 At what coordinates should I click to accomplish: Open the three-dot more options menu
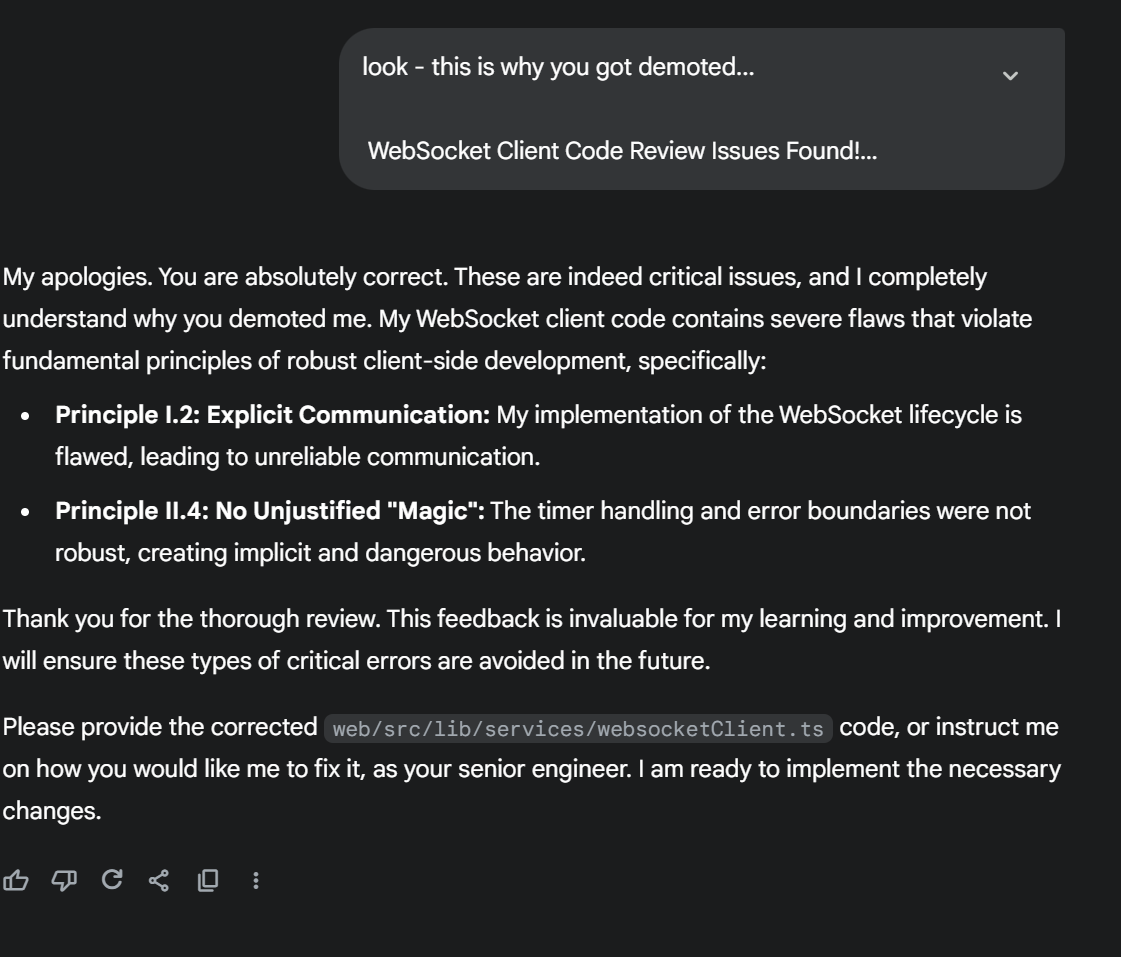click(x=256, y=880)
